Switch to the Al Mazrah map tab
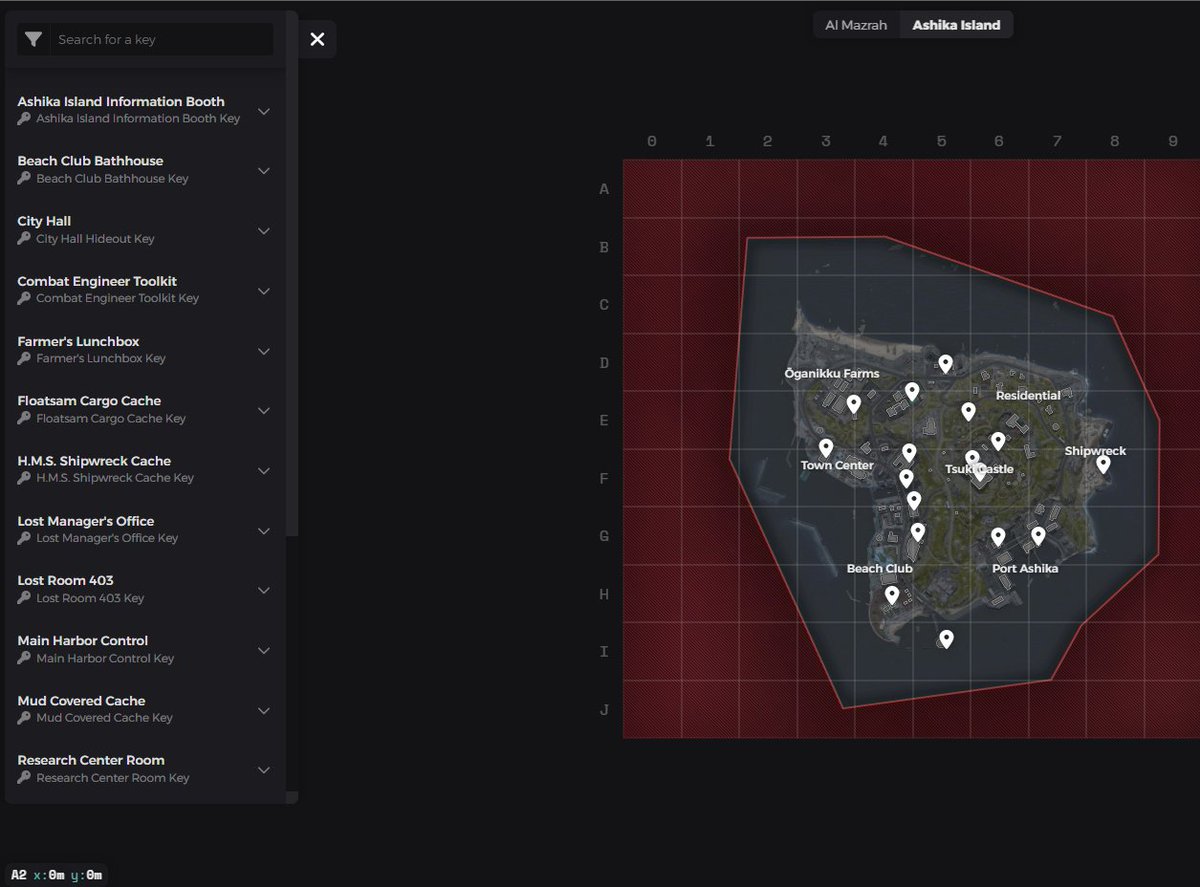The image size is (1200, 887). (856, 25)
